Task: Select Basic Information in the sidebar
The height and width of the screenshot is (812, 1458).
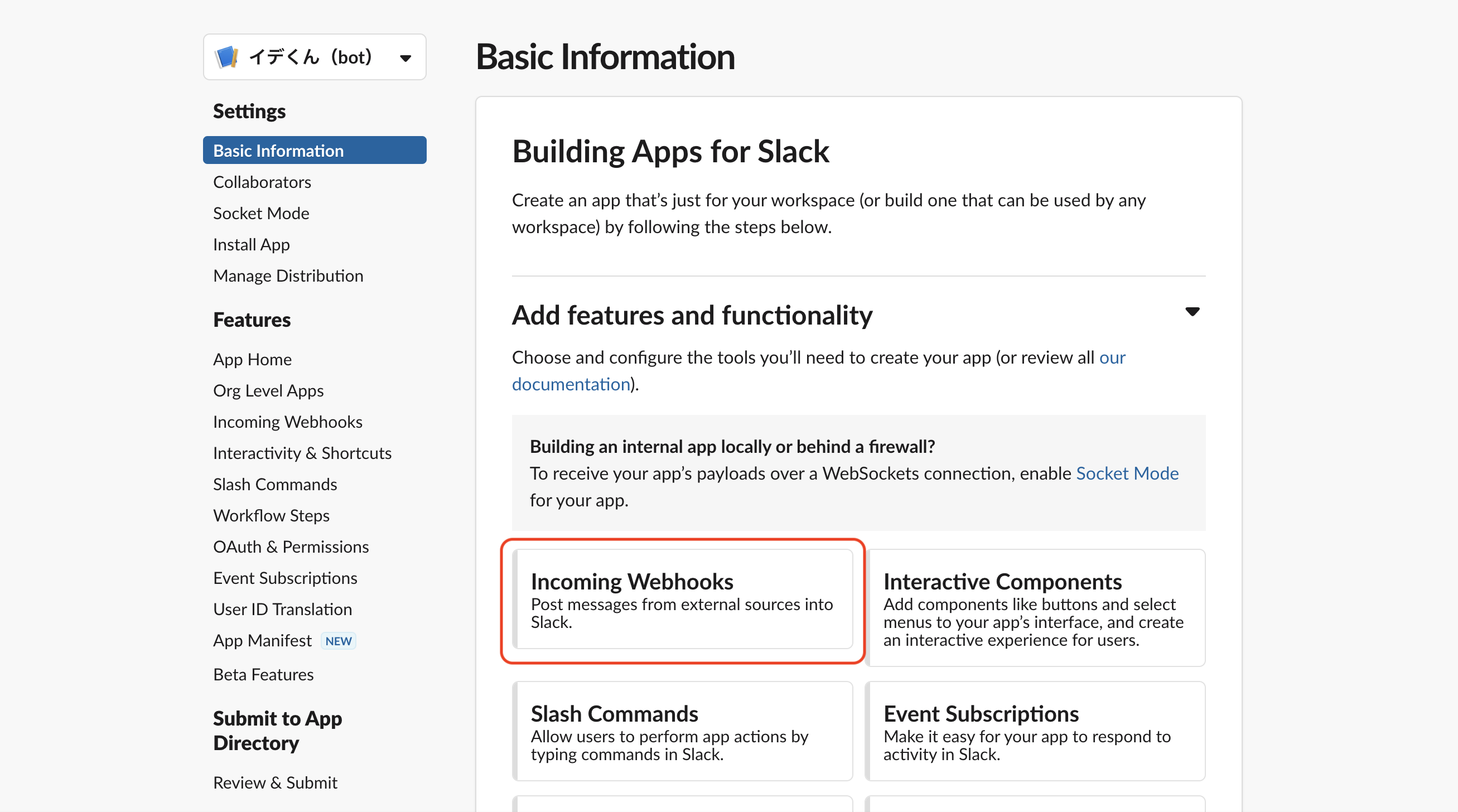Action: (x=278, y=150)
